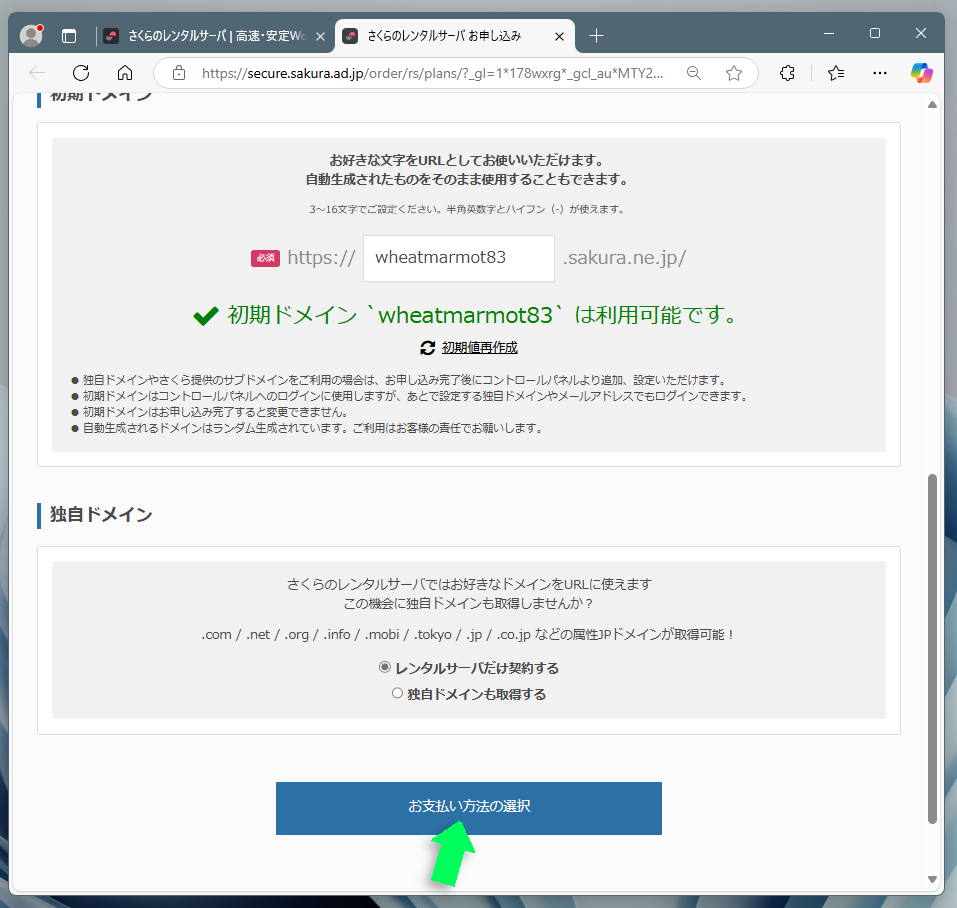
Task: Click the note 独自ドメインやさくら提供のサブドメイン
Action: point(404,380)
